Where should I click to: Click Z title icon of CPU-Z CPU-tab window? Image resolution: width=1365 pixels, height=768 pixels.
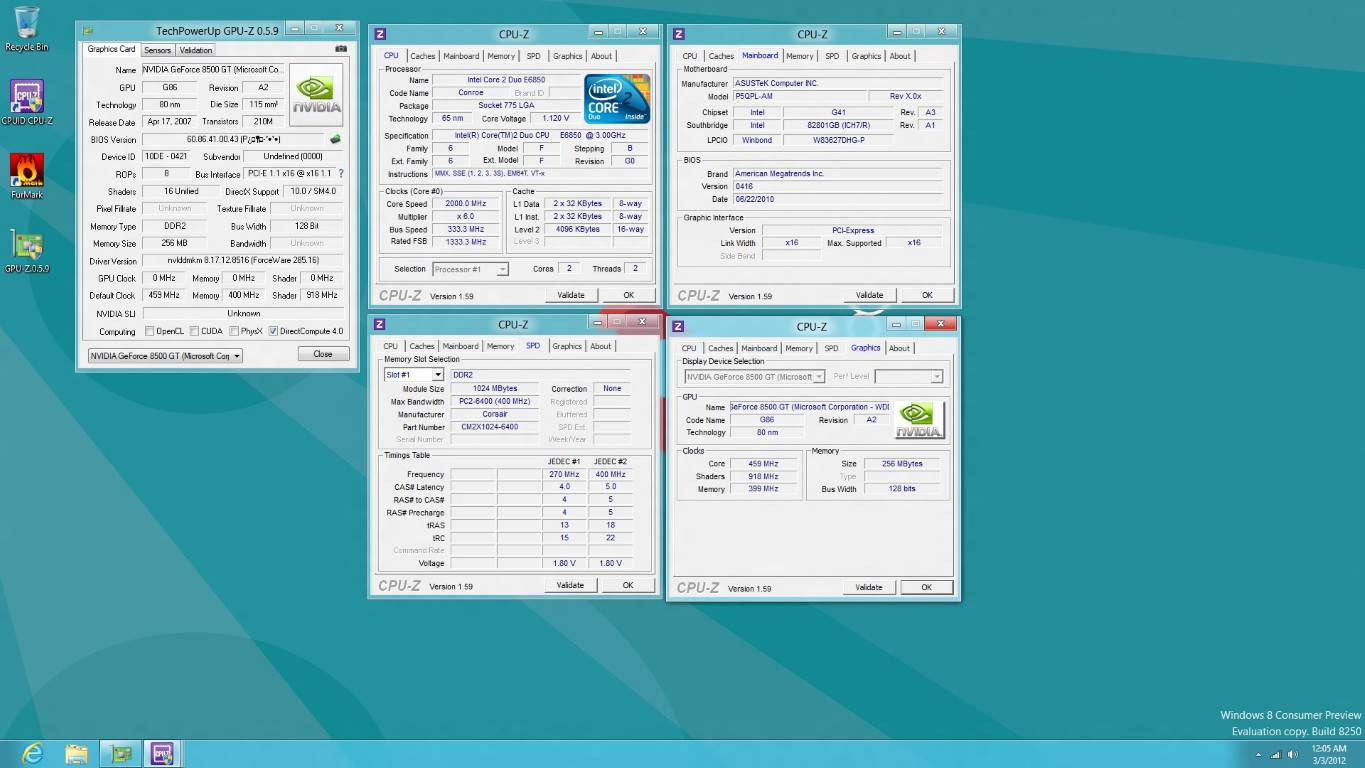click(380, 33)
